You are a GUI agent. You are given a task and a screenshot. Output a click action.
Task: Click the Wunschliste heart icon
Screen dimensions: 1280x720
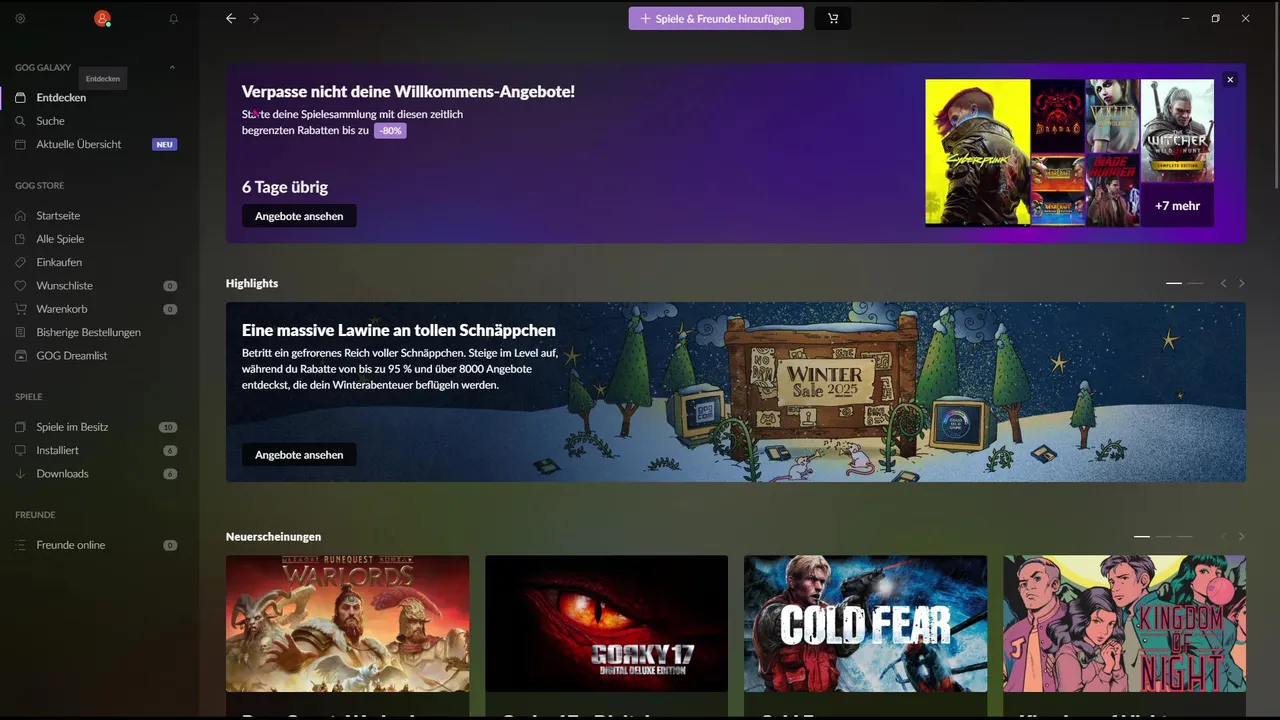pyautogui.click(x=20, y=286)
